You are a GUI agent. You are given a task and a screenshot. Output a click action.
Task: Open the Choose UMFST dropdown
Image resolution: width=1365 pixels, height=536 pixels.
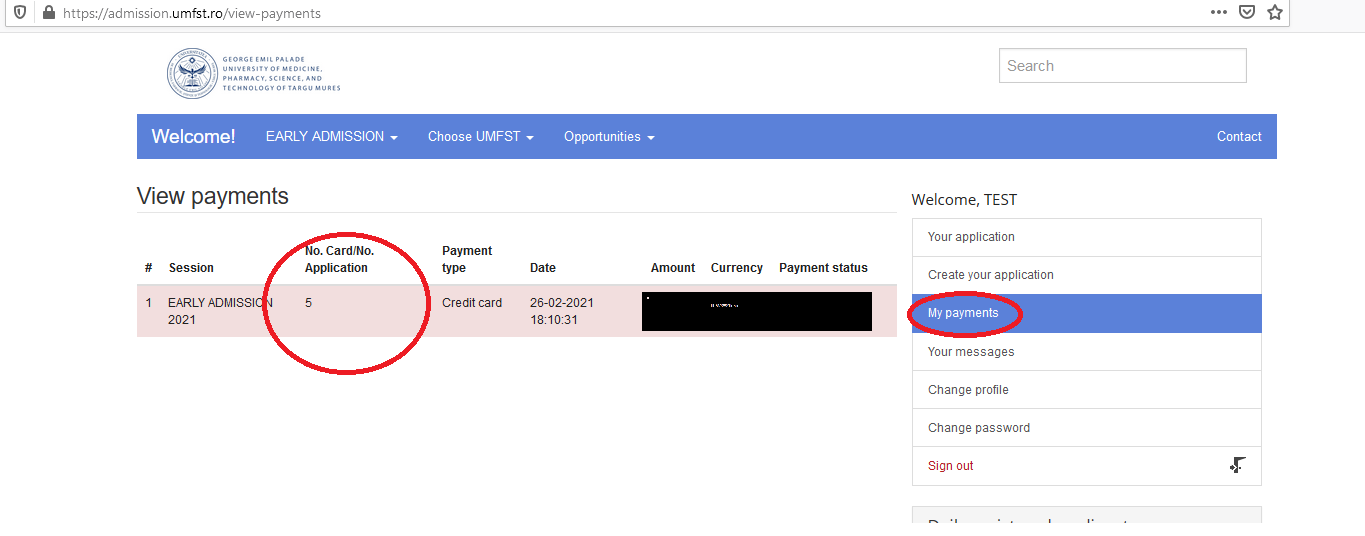click(480, 137)
